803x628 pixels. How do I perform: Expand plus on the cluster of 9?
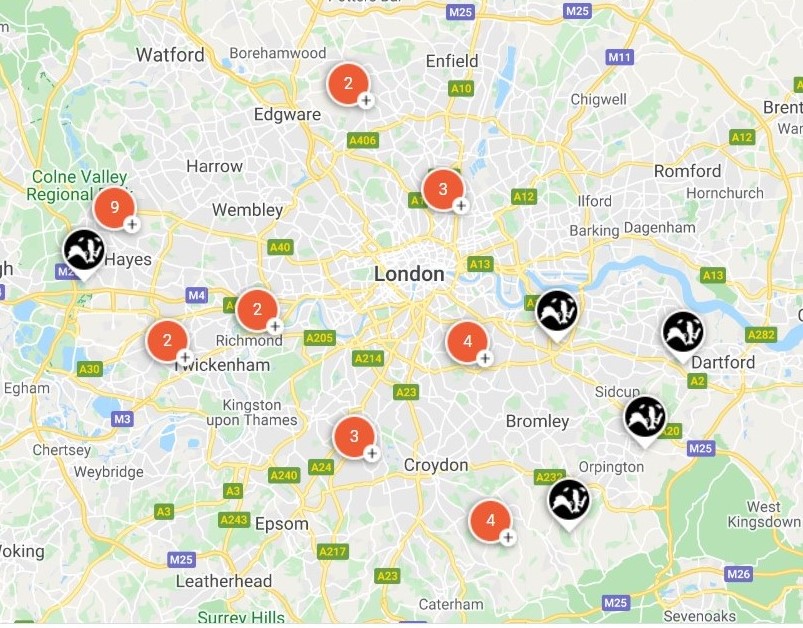[132, 224]
